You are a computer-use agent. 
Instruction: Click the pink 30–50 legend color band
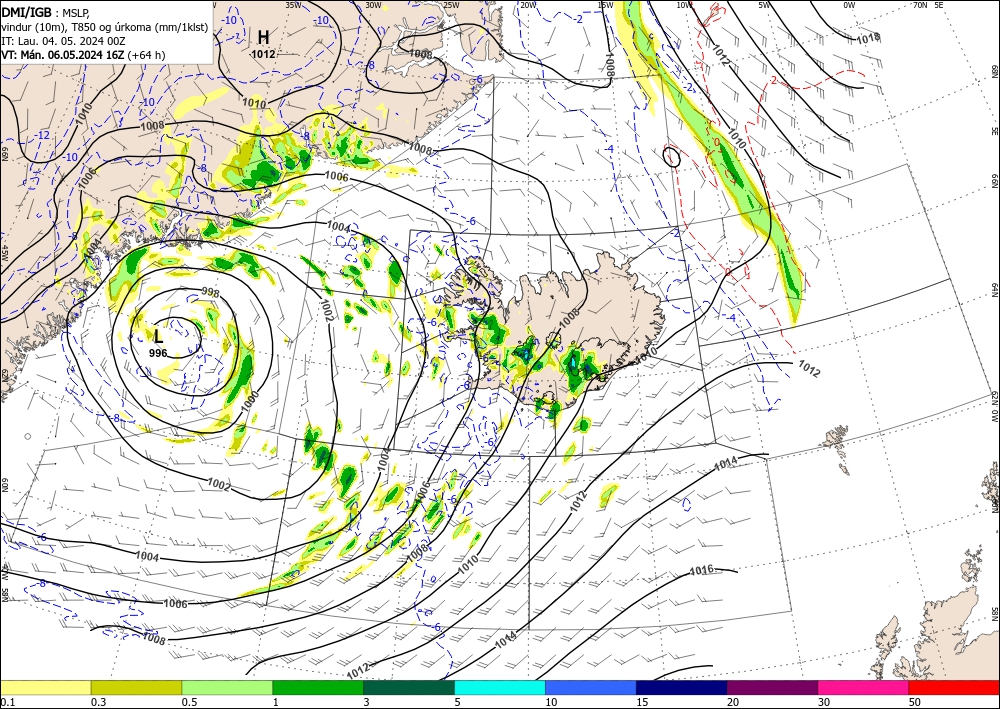click(864, 688)
